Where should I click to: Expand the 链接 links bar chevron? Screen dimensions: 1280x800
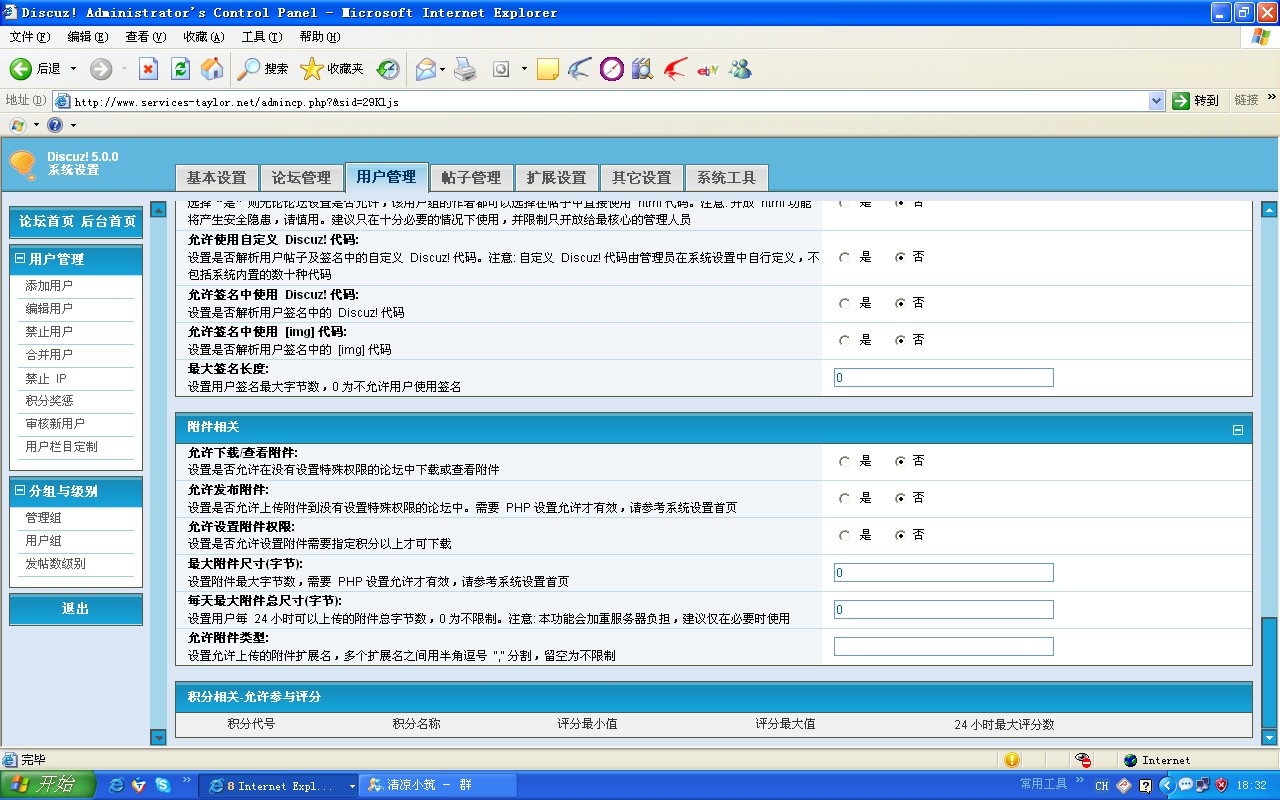[1272, 98]
